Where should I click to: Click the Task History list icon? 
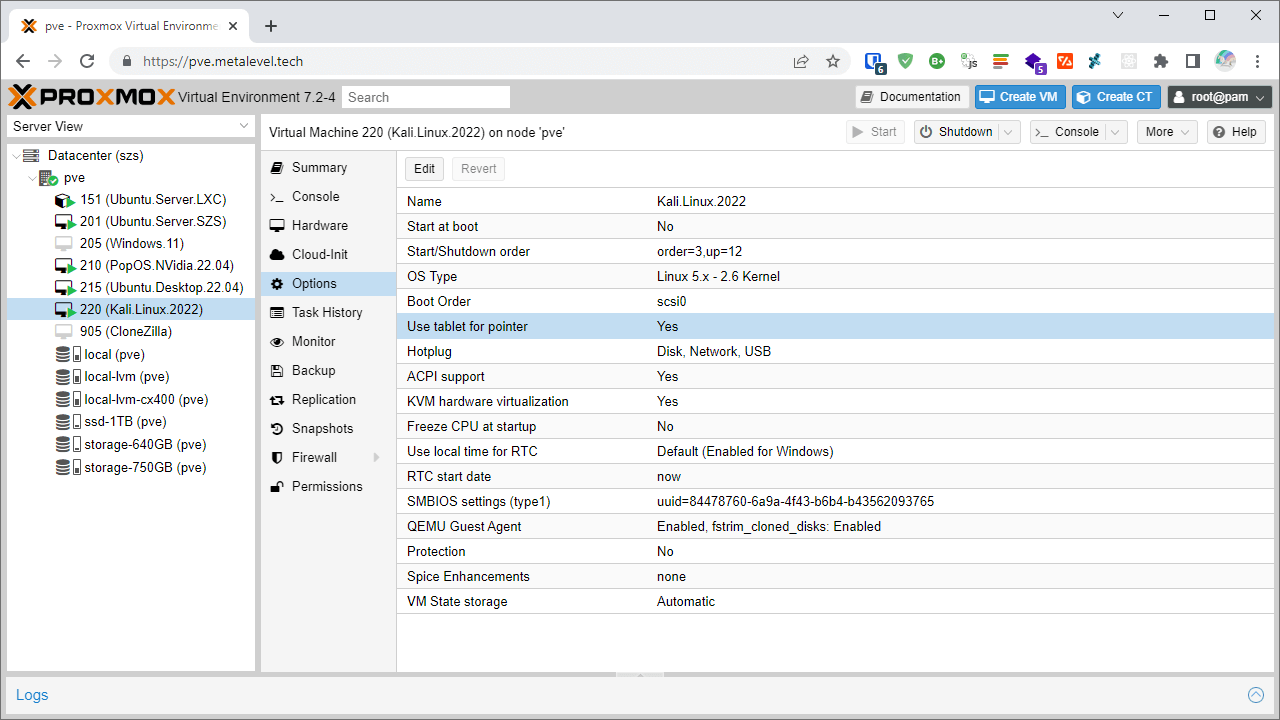pyautogui.click(x=277, y=313)
